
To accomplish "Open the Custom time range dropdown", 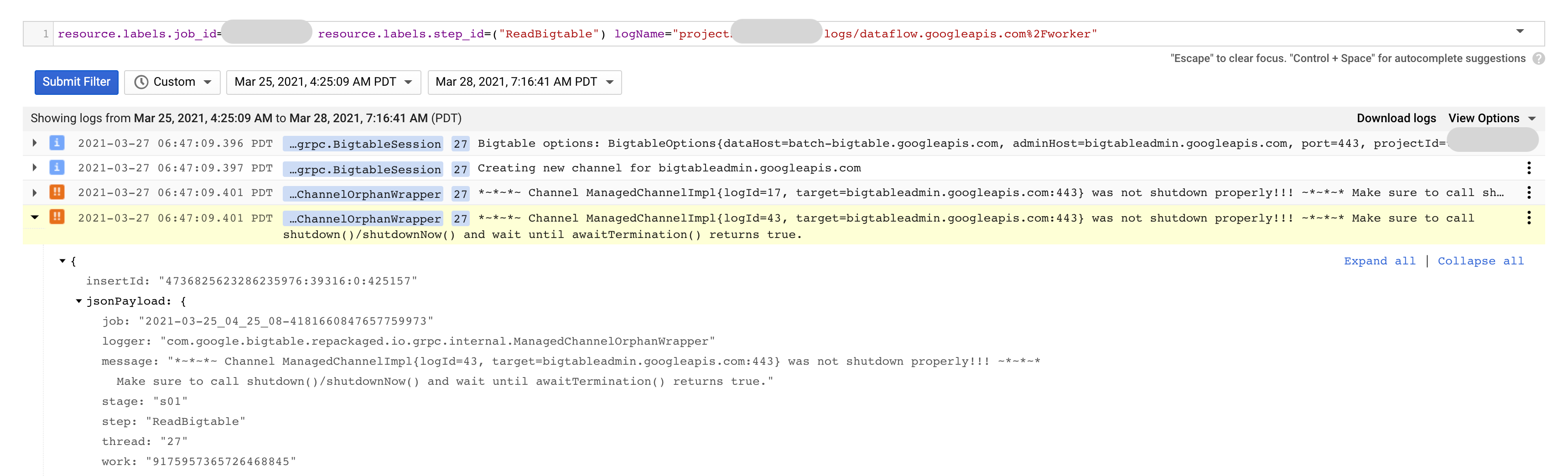I will 172,82.
